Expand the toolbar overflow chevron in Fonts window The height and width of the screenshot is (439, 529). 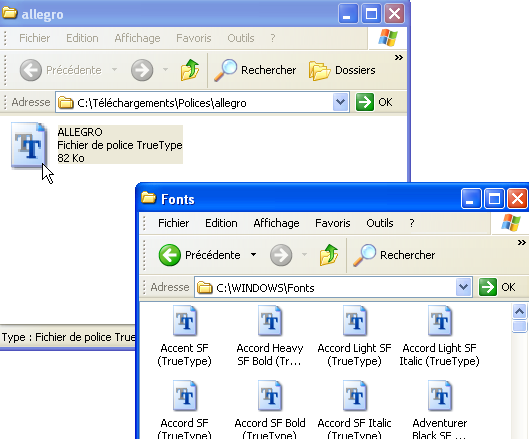click(x=522, y=243)
